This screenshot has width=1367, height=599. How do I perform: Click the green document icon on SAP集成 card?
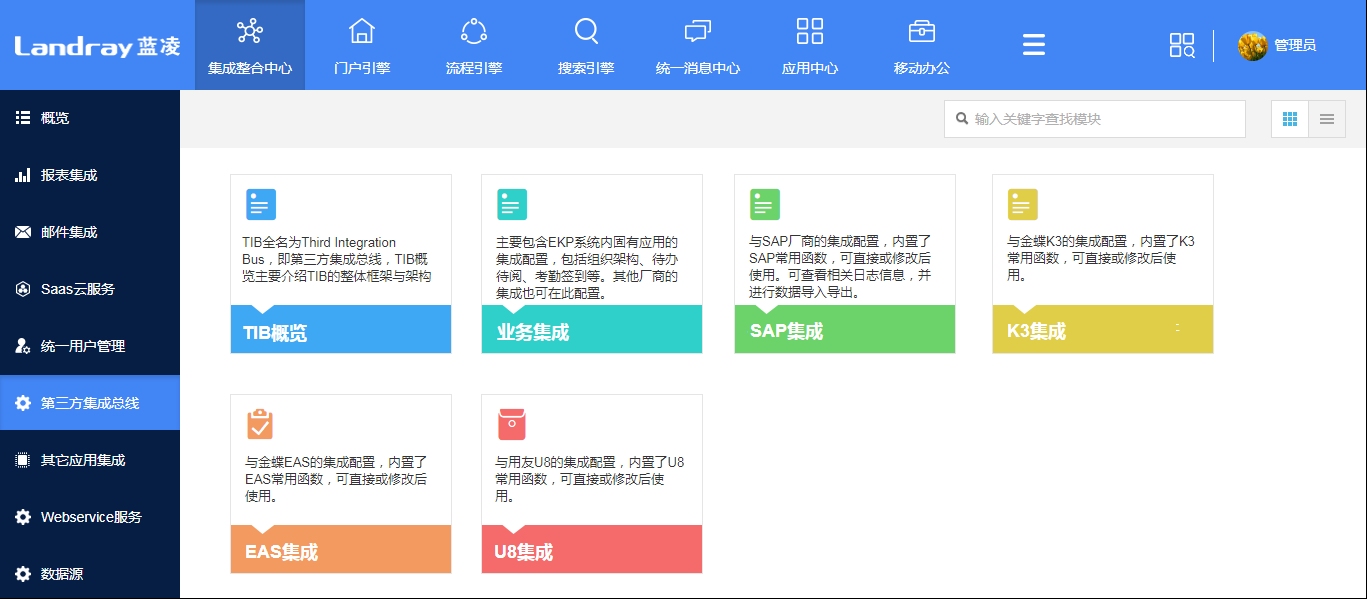(x=765, y=204)
